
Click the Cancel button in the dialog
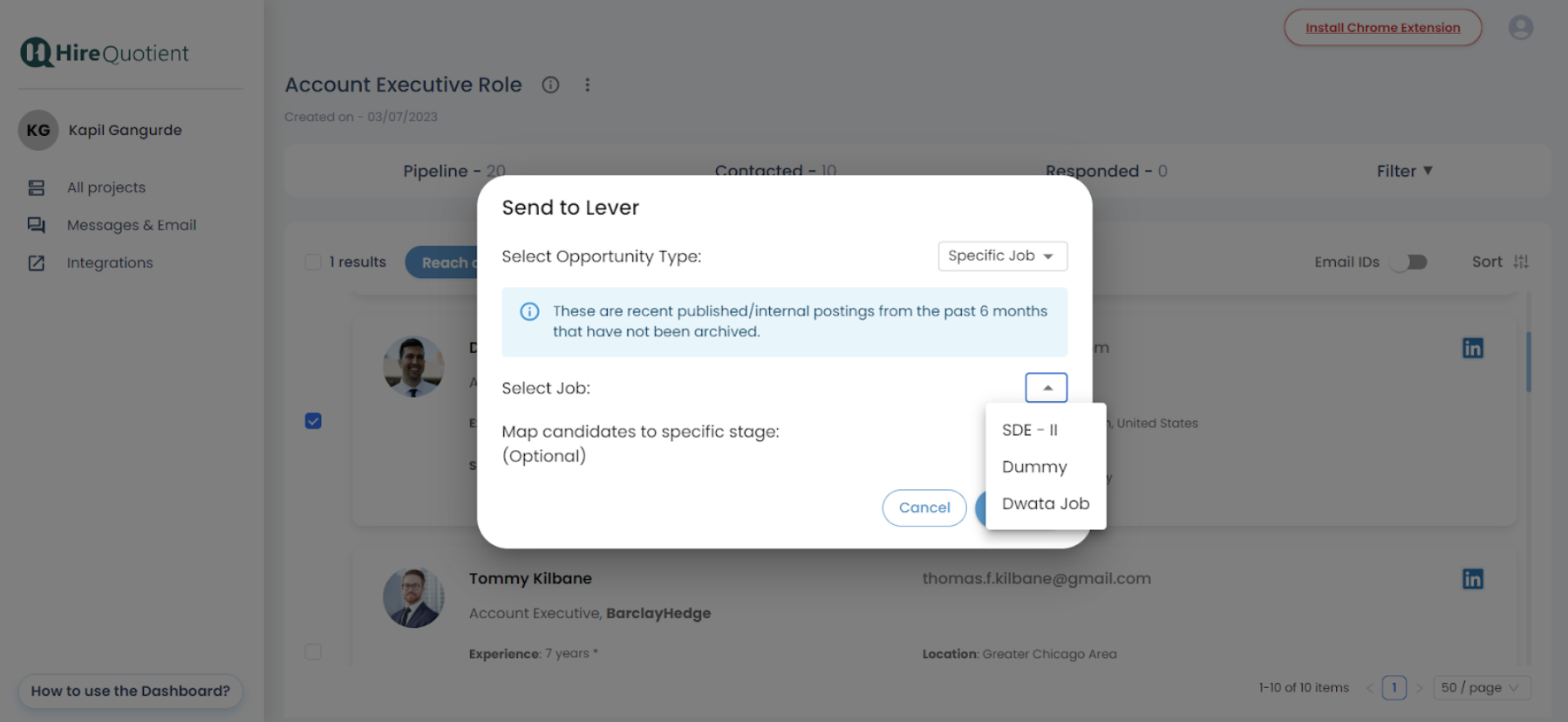[x=924, y=507]
